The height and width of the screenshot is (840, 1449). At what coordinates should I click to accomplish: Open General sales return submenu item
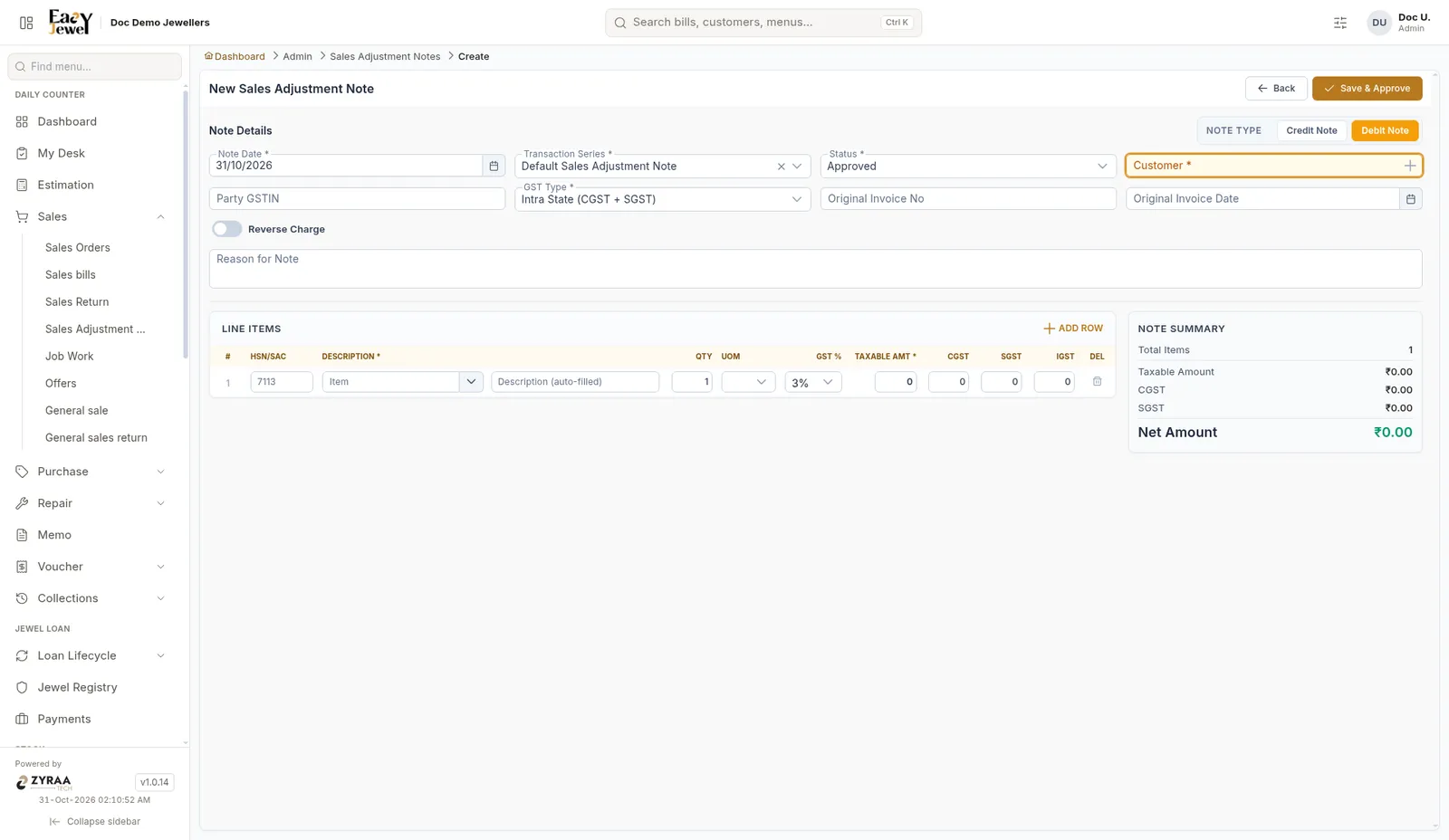click(x=96, y=438)
